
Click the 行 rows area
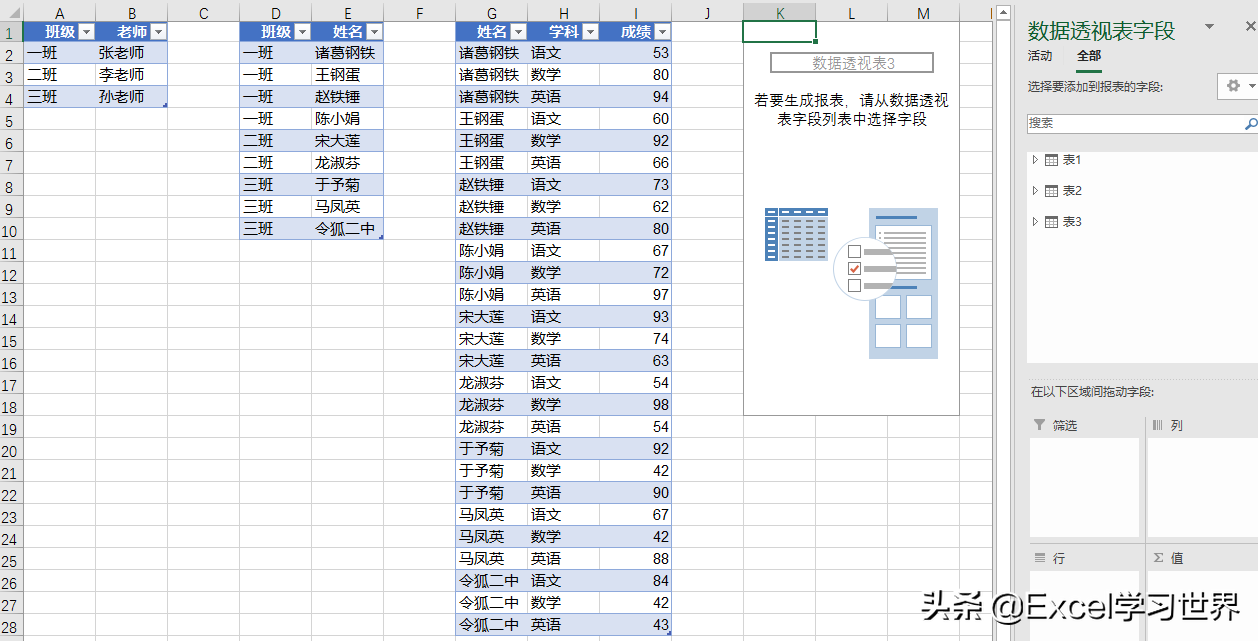click(1084, 605)
